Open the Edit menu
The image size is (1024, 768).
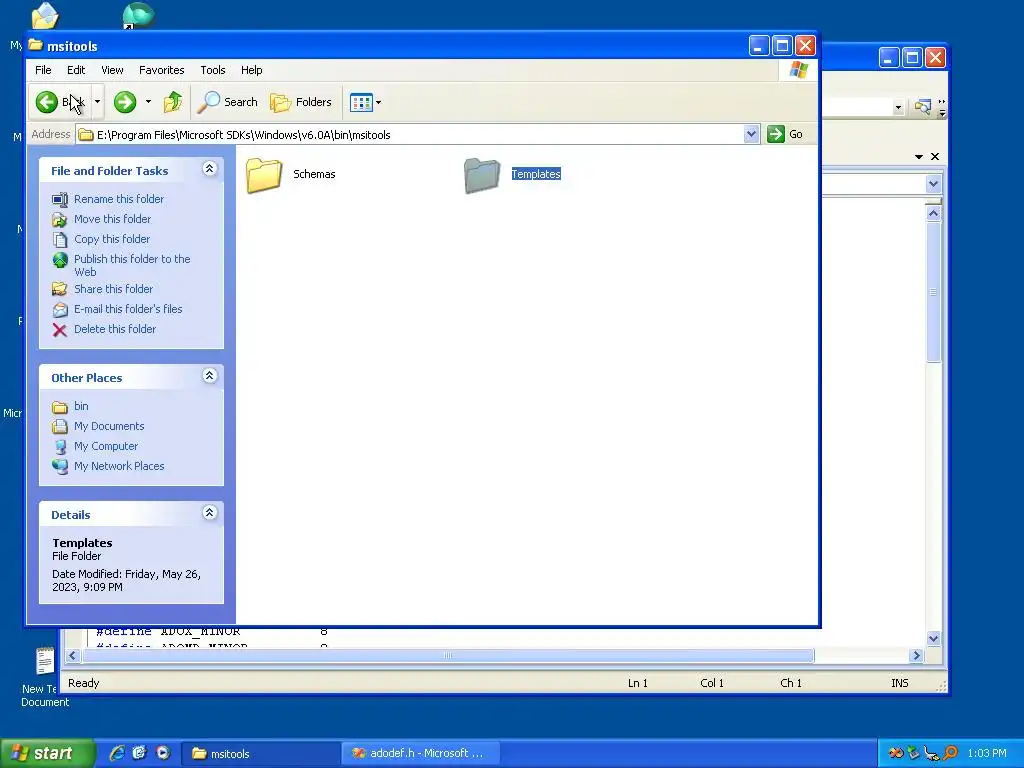[76, 70]
